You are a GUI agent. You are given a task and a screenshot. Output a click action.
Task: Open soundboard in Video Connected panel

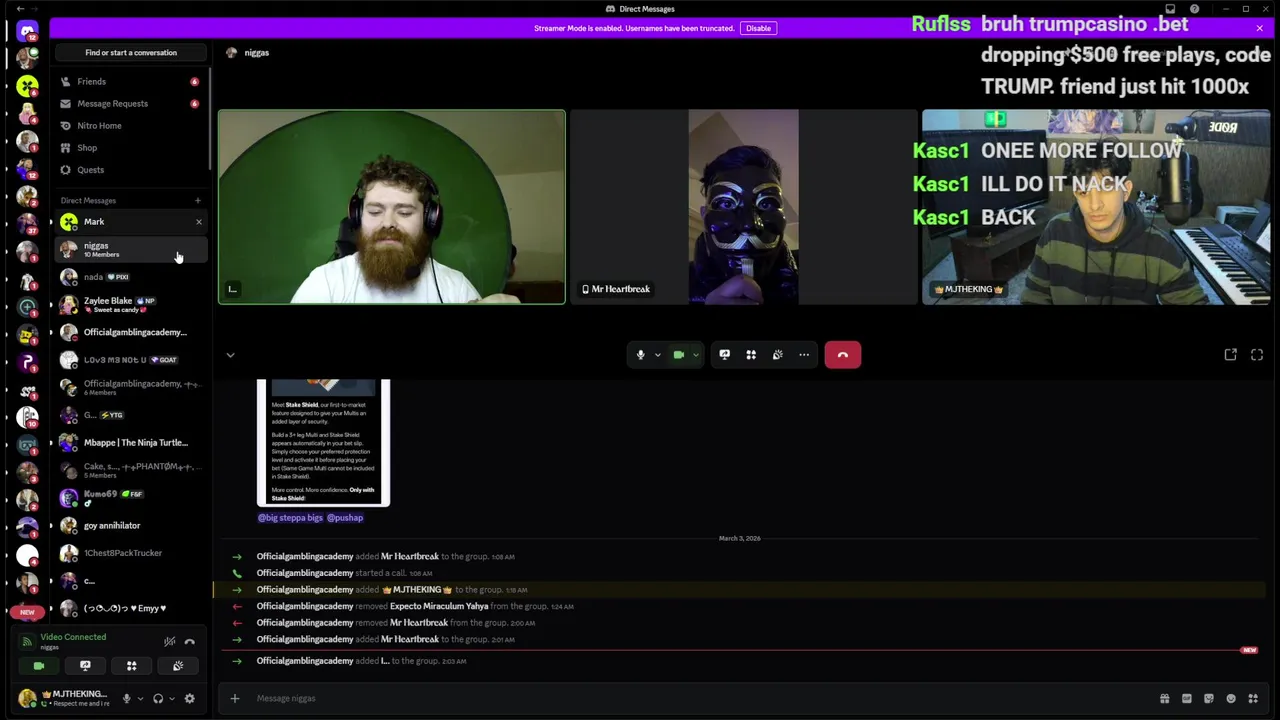(x=178, y=666)
